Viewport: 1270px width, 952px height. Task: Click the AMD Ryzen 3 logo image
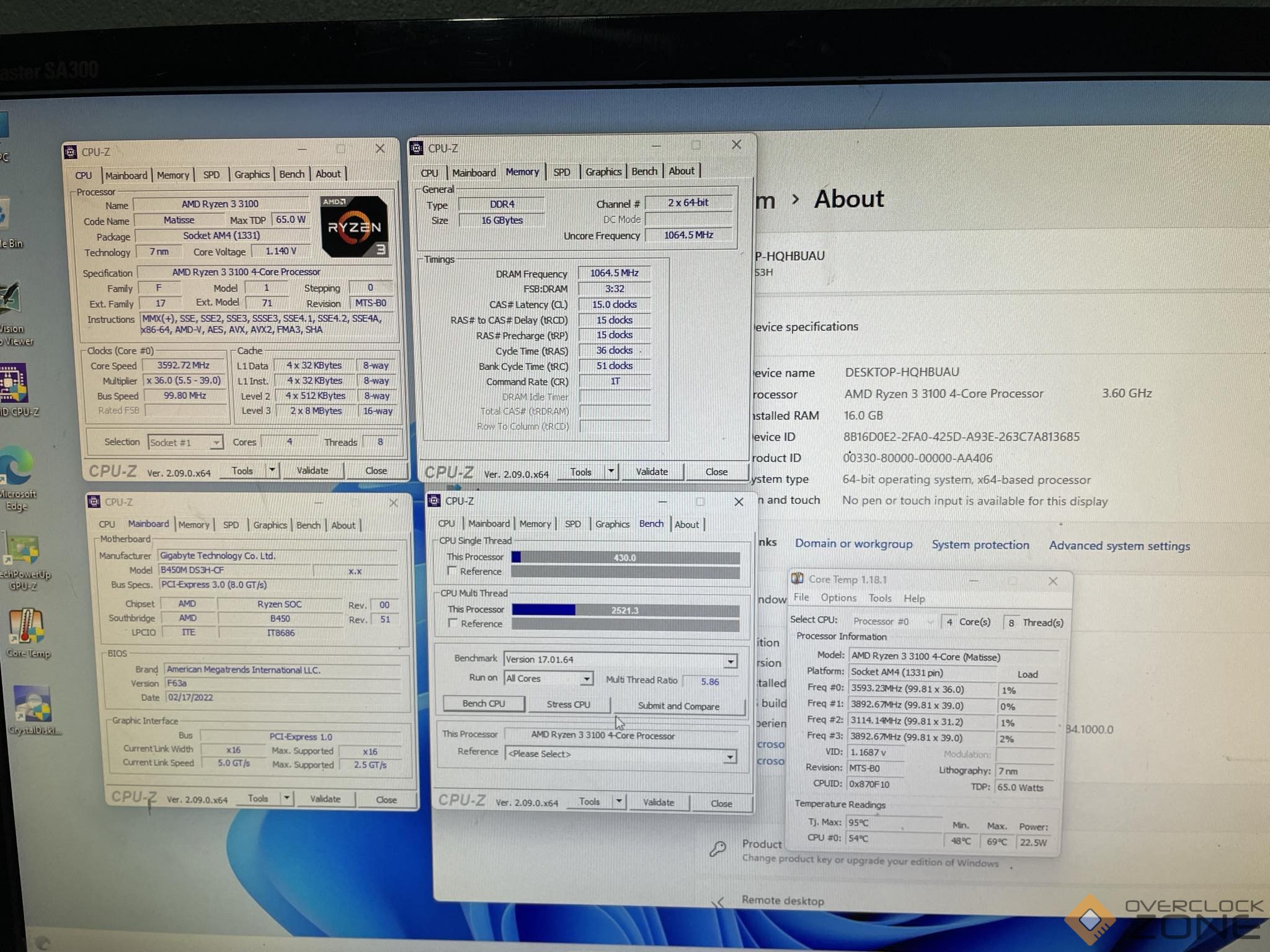tap(354, 227)
